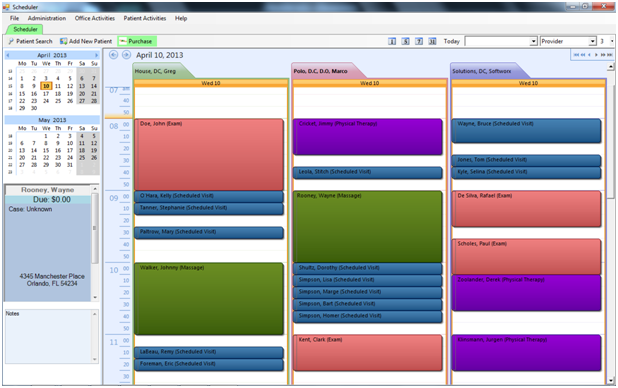Image resolution: width=618 pixels, height=388 pixels.
Task: Open the Patient Activities menu
Action: click(145, 18)
